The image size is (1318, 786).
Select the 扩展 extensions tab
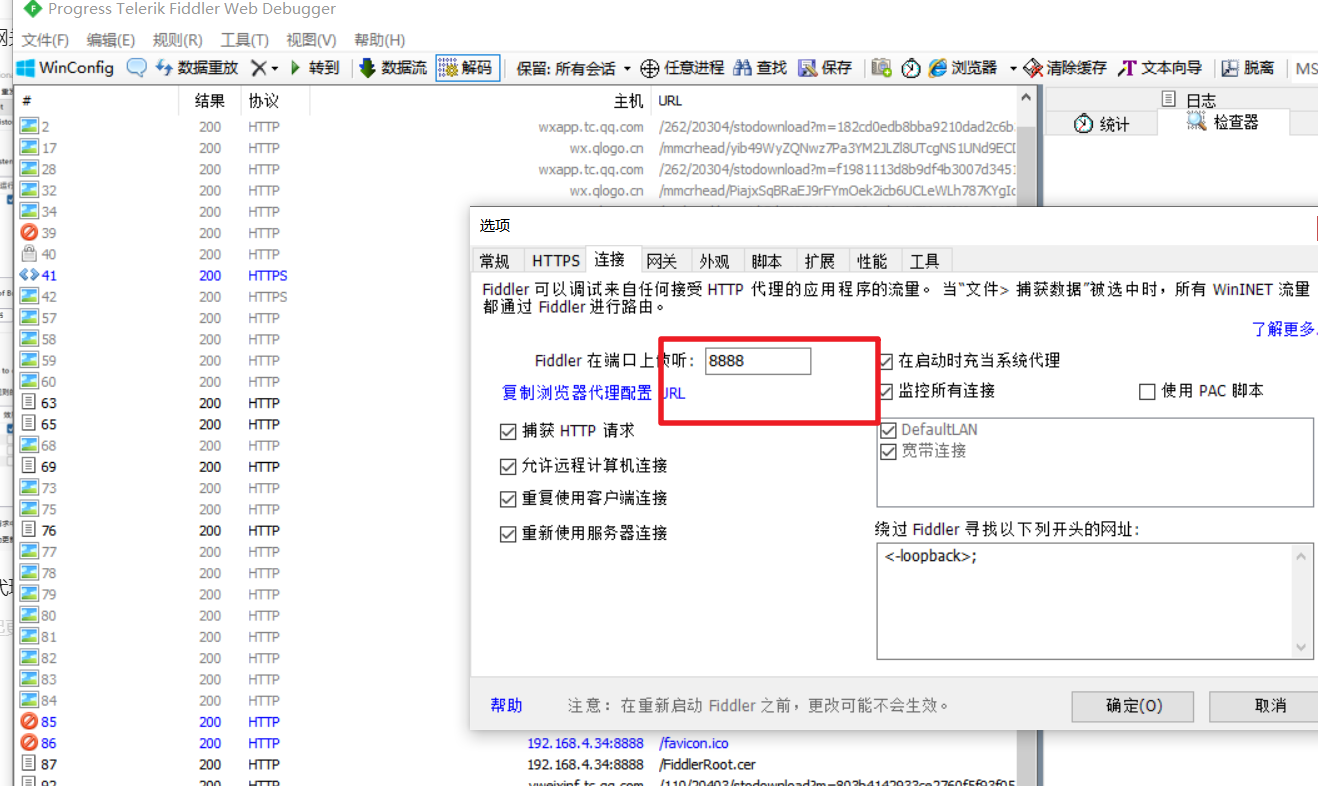pyautogui.click(x=819, y=261)
